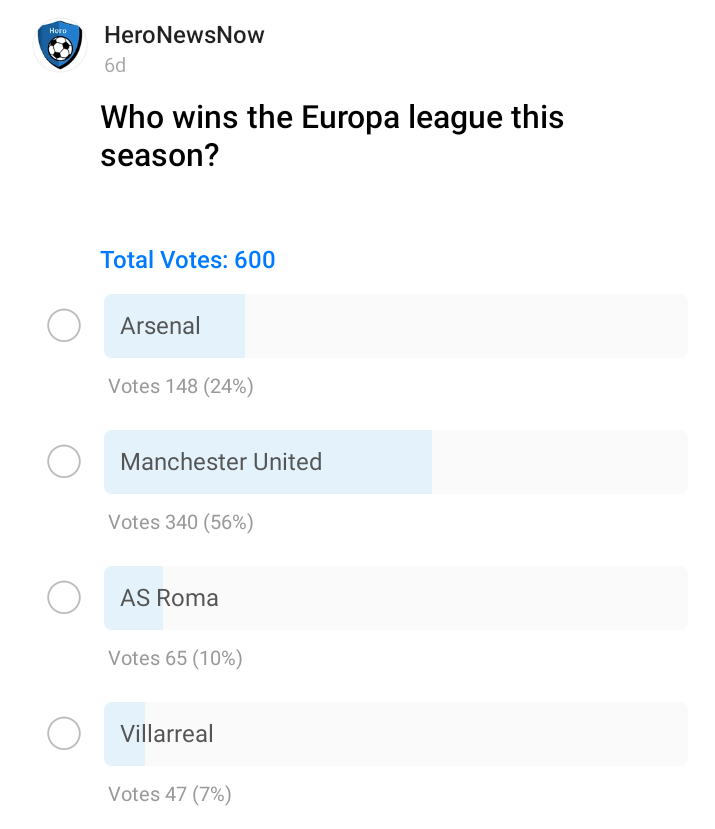715x829 pixels.
Task: Click the Votes 65 (10%) result text
Action: click(x=176, y=658)
